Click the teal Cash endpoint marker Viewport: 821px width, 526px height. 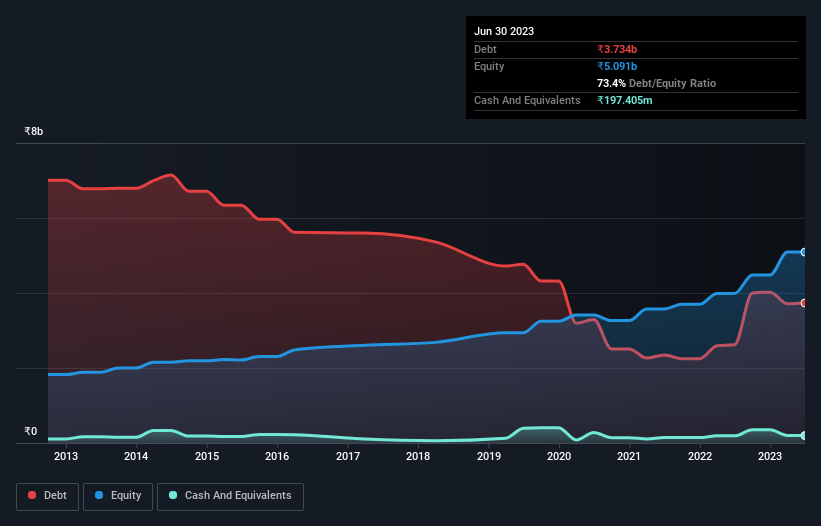(x=804, y=435)
